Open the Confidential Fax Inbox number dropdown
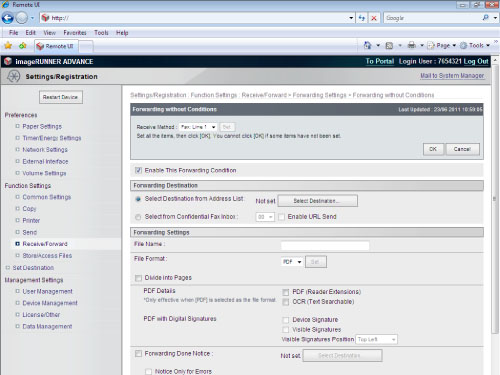 265,217
